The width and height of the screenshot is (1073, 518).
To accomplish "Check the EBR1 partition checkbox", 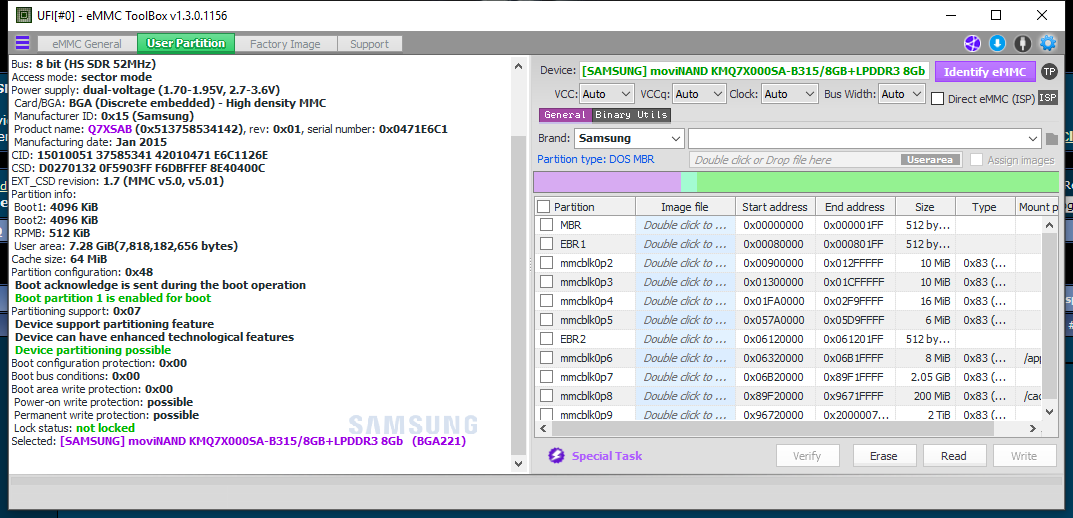I will coord(546,244).
